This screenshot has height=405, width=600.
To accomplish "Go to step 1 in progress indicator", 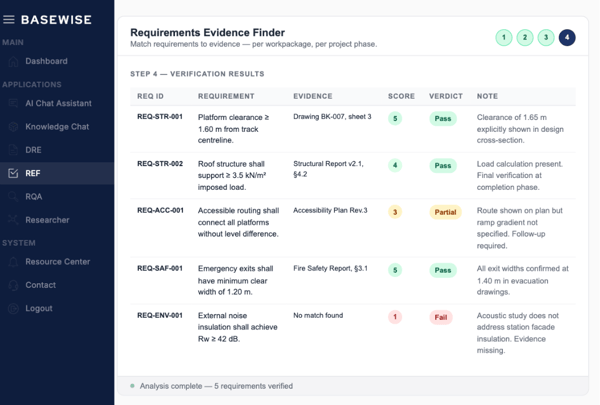I will [503, 38].
